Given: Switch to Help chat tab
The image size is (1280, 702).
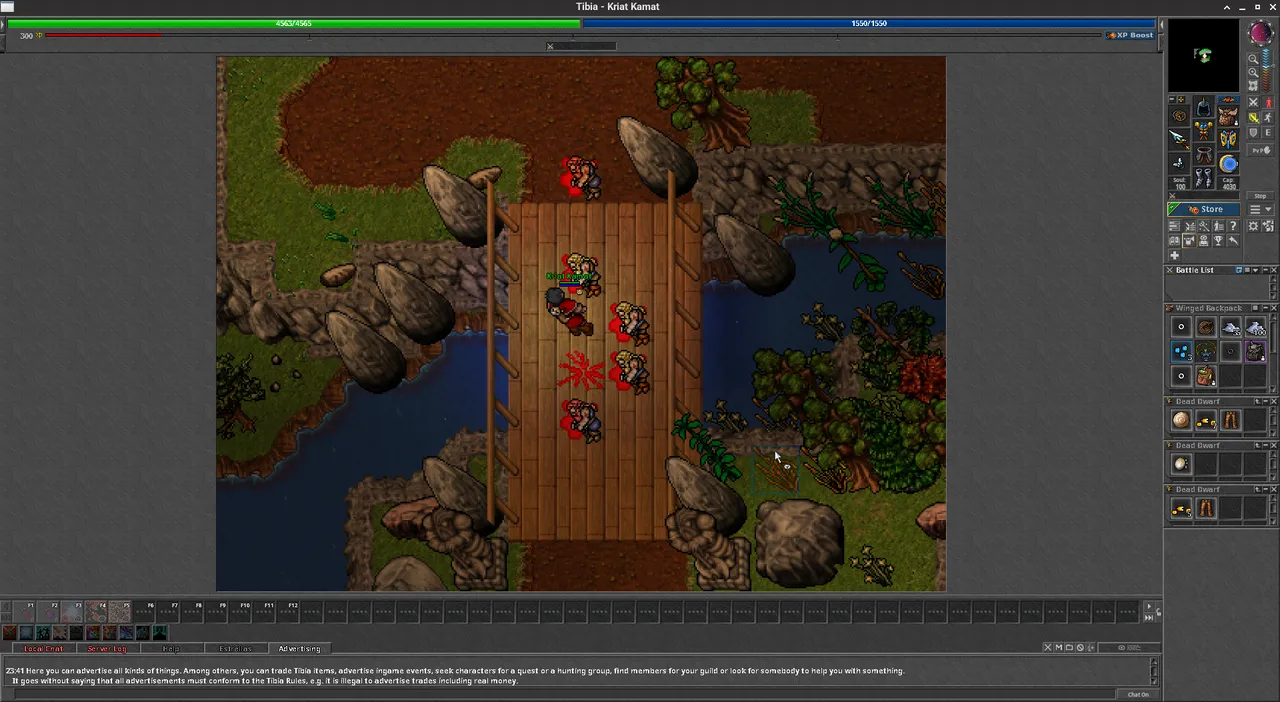Looking at the screenshot, I should (x=171, y=649).
